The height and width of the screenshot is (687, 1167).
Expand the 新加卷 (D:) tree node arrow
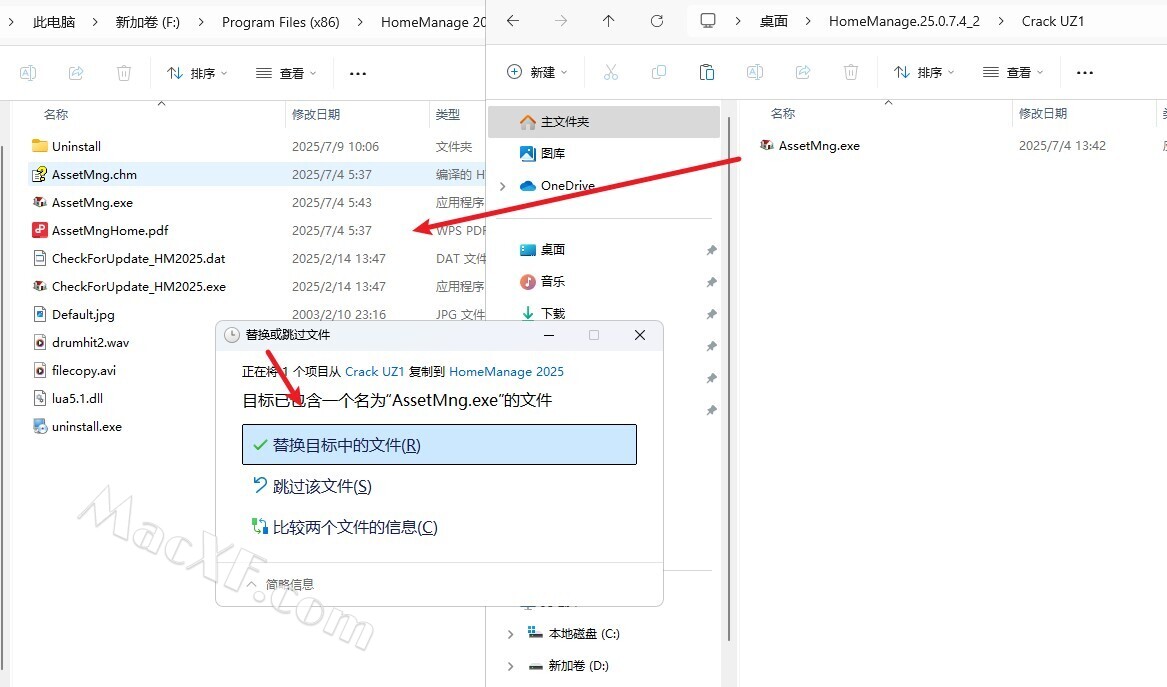[510, 666]
